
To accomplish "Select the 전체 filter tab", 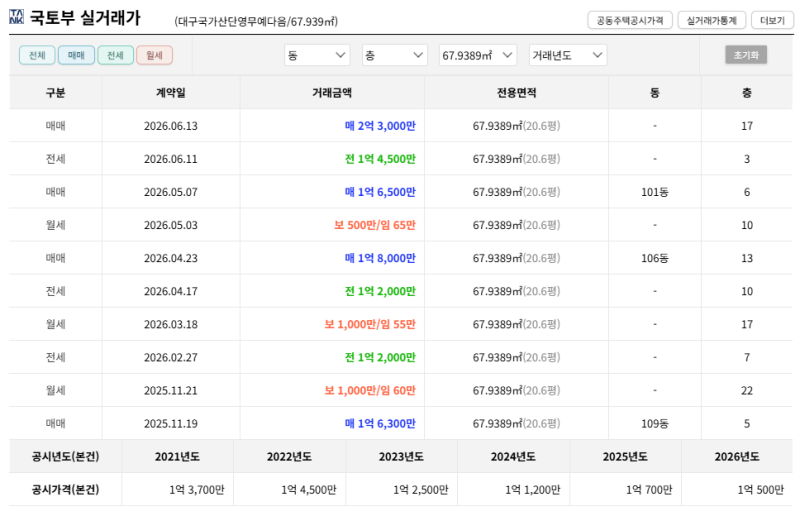I will [37, 55].
